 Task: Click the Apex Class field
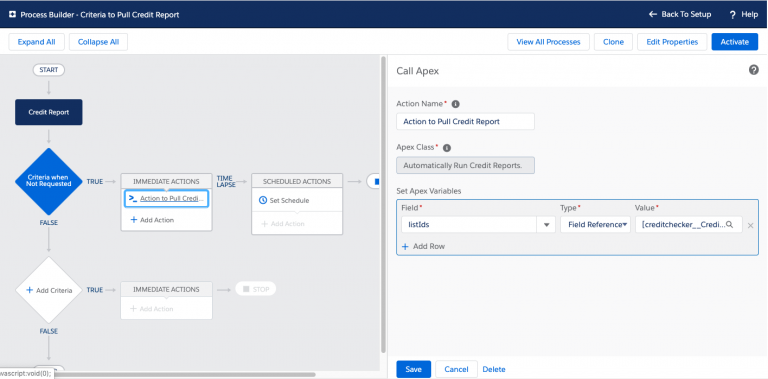click(465, 166)
